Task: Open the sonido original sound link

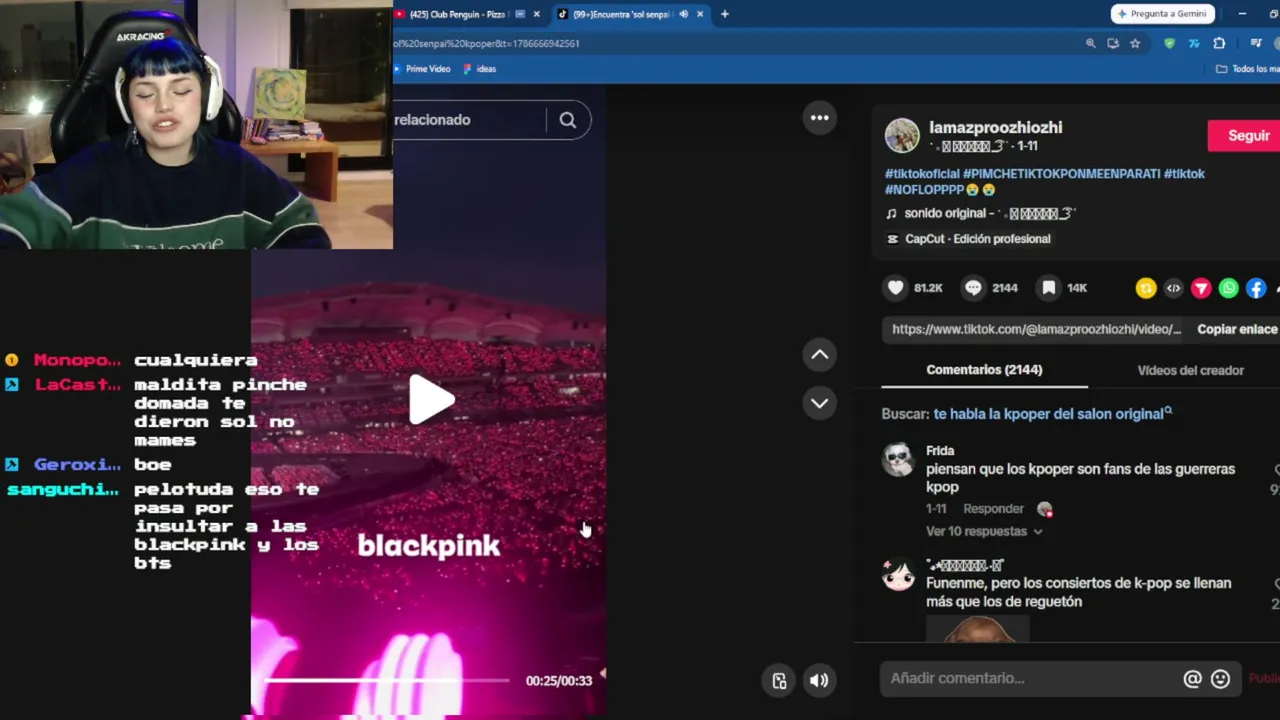Action: pyautogui.click(x=980, y=213)
